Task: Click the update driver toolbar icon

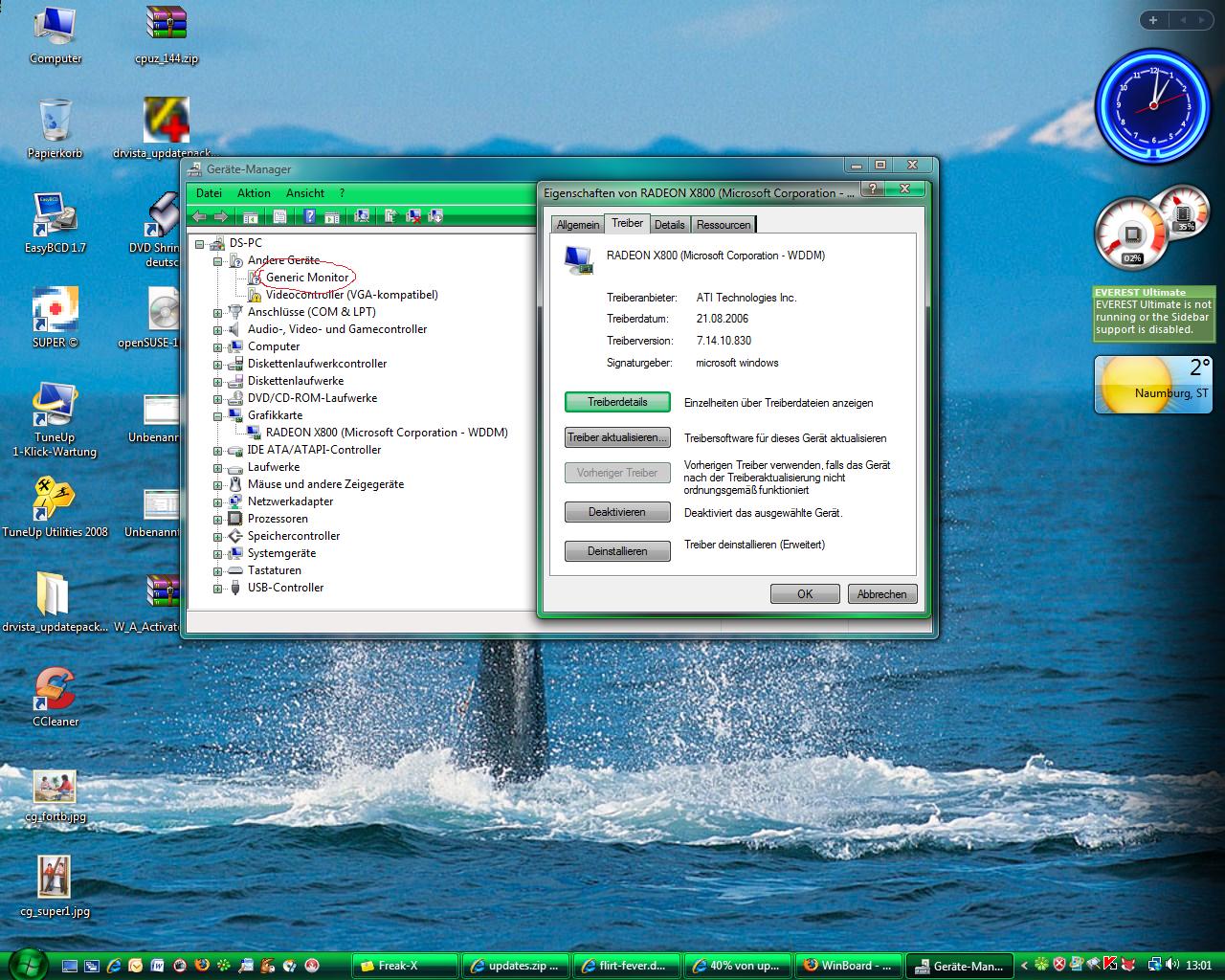Action: point(390,217)
